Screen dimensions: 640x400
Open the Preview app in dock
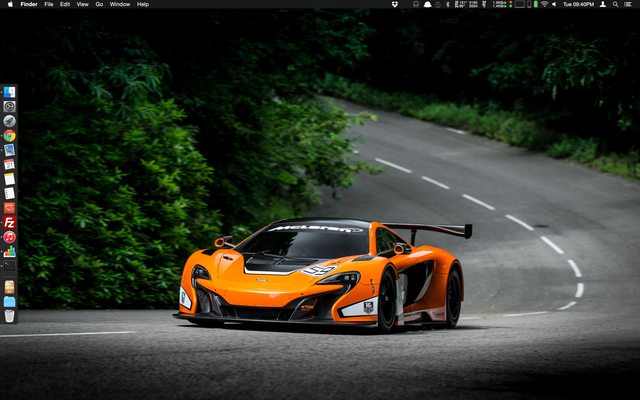coord(9,150)
